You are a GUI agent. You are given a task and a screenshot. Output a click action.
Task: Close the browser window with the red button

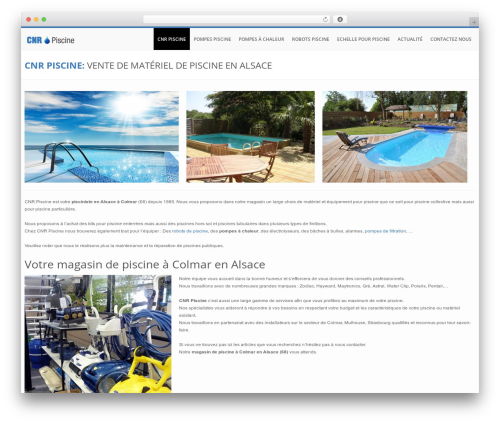coord(29,19)
